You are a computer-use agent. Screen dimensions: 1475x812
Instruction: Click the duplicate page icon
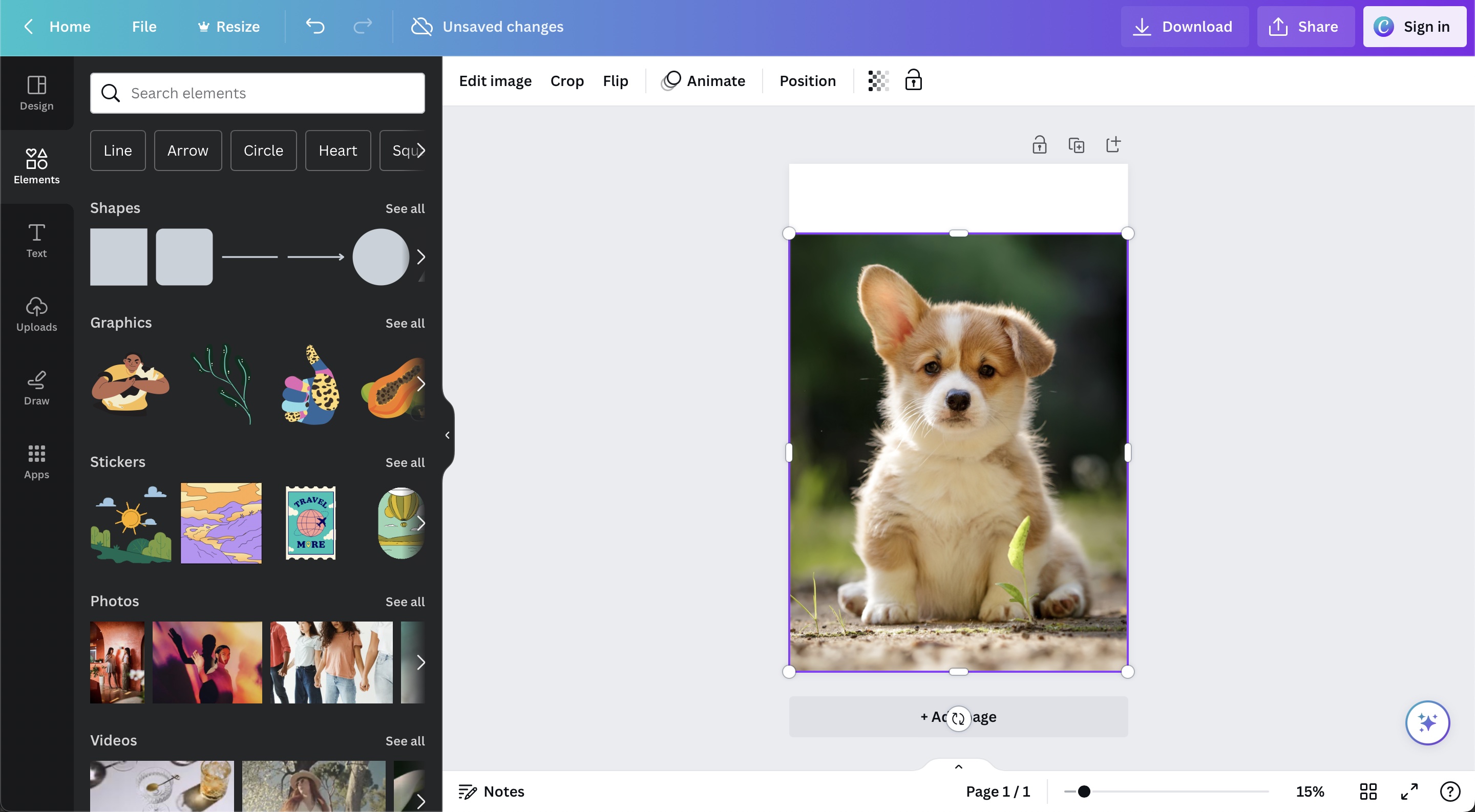click(1076, 145)
